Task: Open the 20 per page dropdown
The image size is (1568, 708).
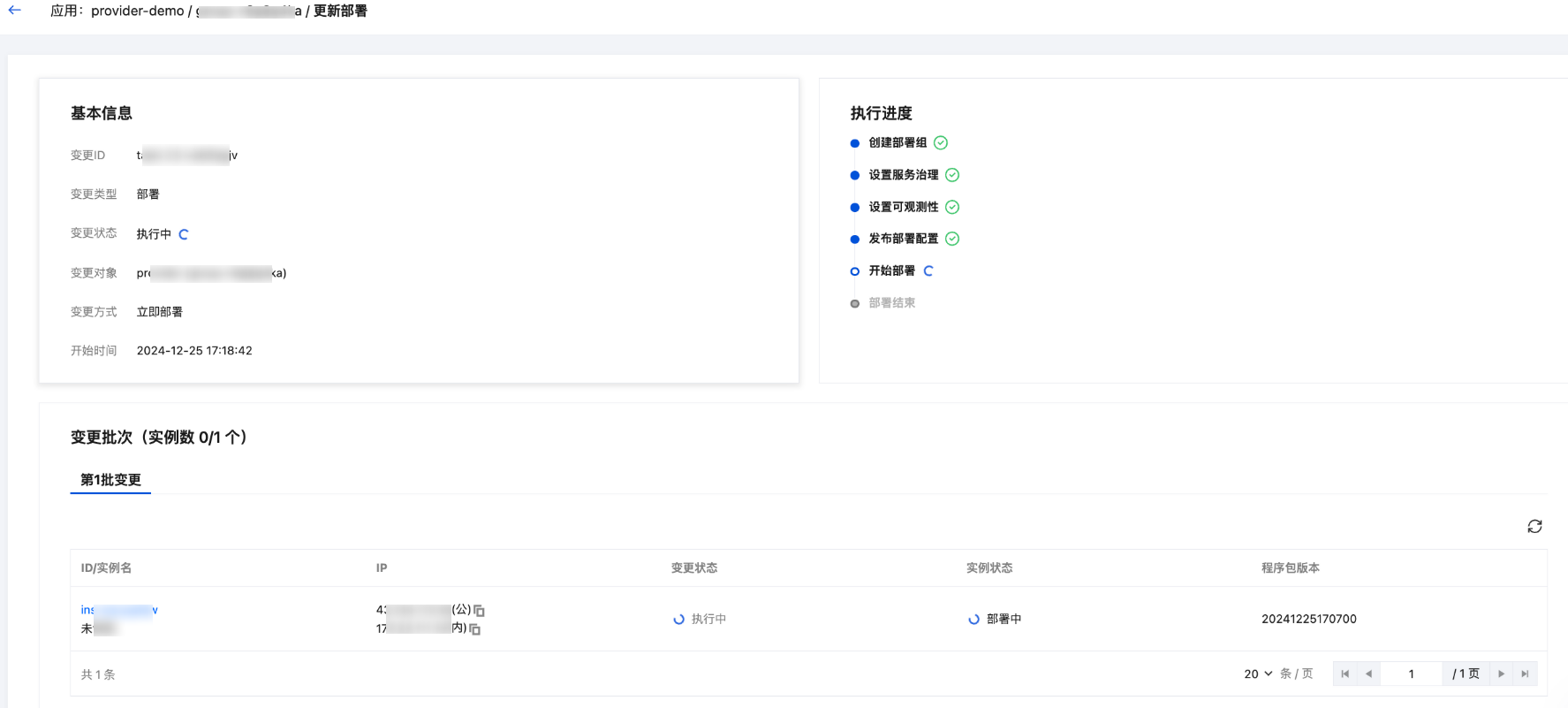Action: point(1258,674)
